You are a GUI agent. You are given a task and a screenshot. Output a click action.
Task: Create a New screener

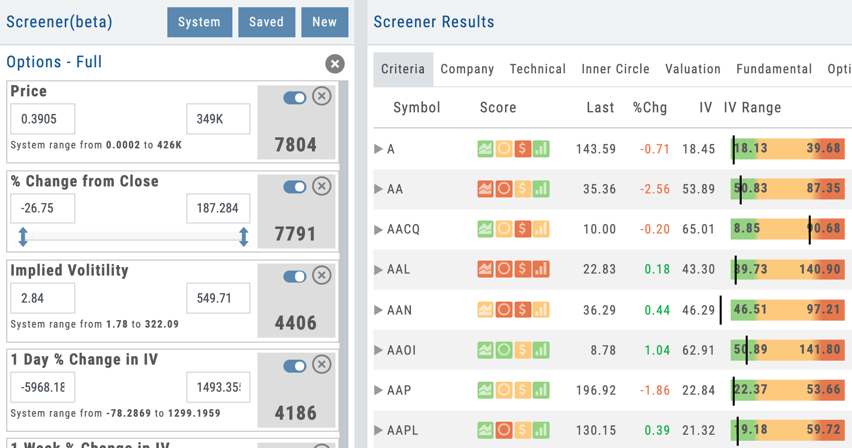(x=324, y=22)
